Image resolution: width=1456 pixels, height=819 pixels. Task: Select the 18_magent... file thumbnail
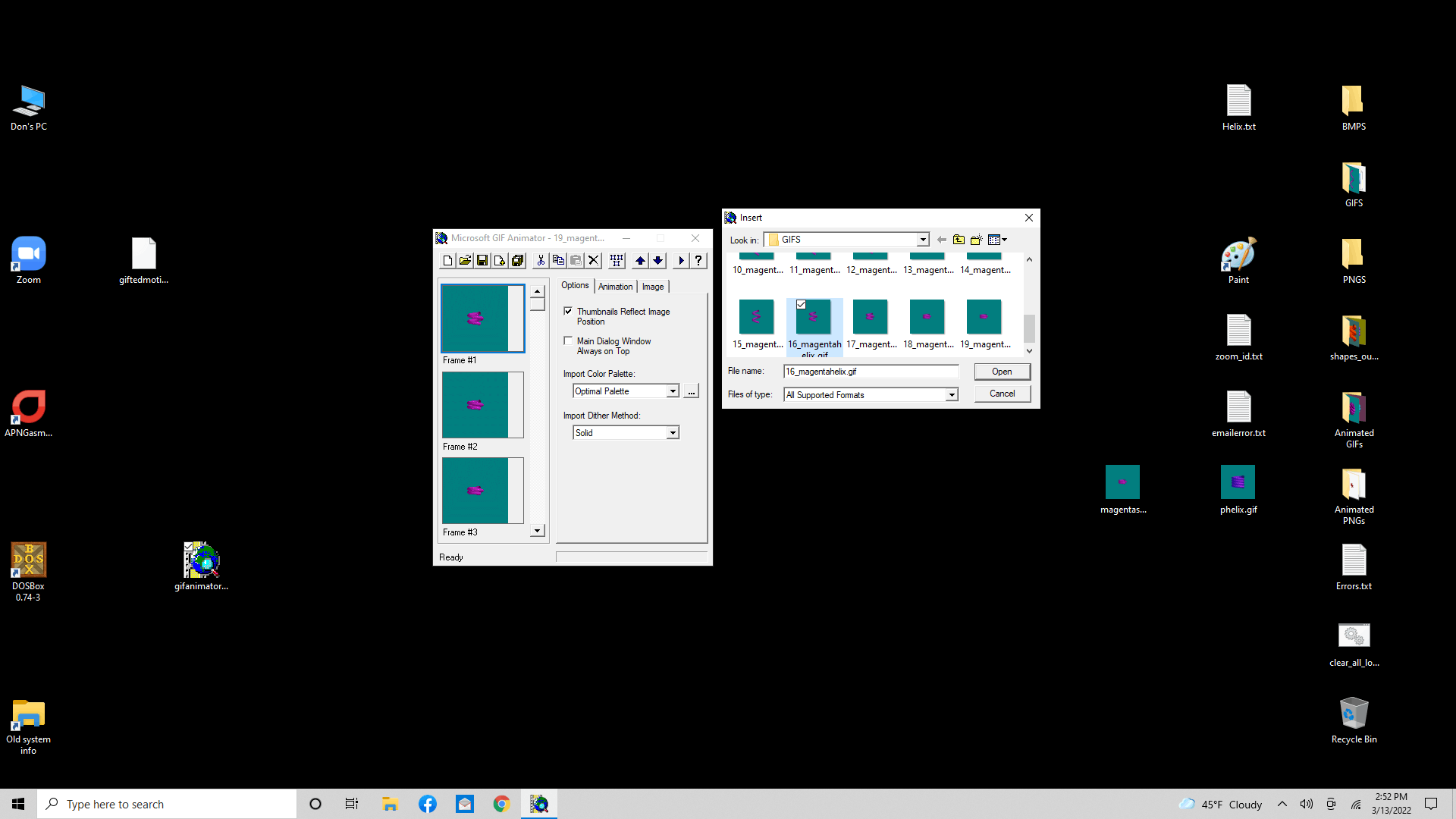tap(927, 317)
